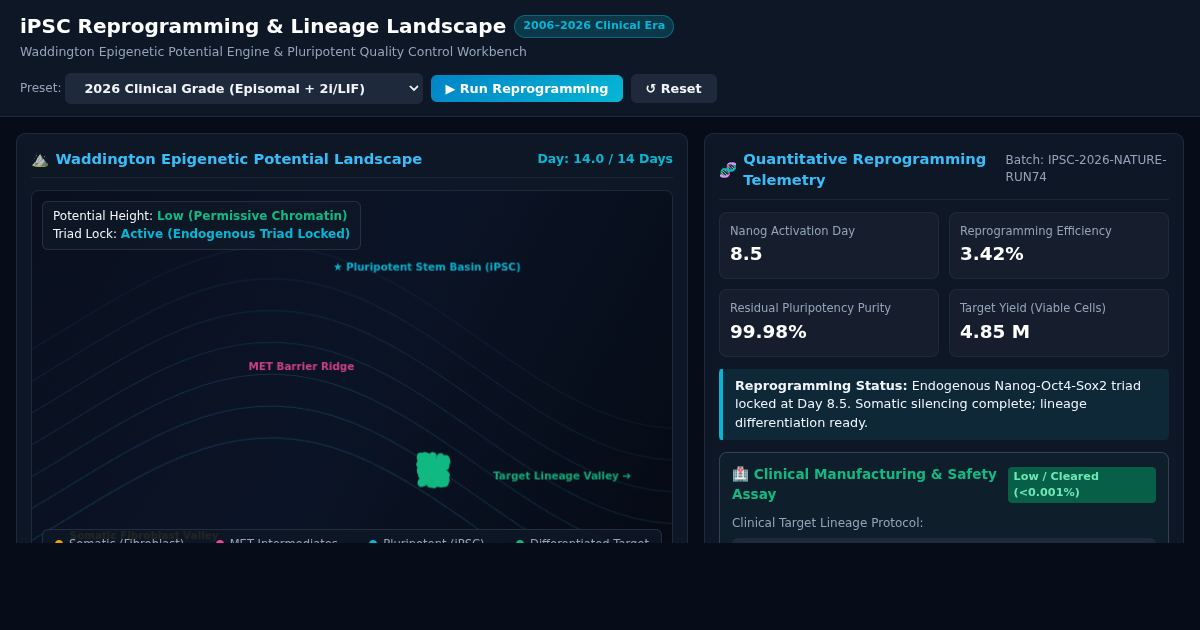Click the Reset button
The image size is (1200, 630).
pyautogui.click(x=674, y=88)
